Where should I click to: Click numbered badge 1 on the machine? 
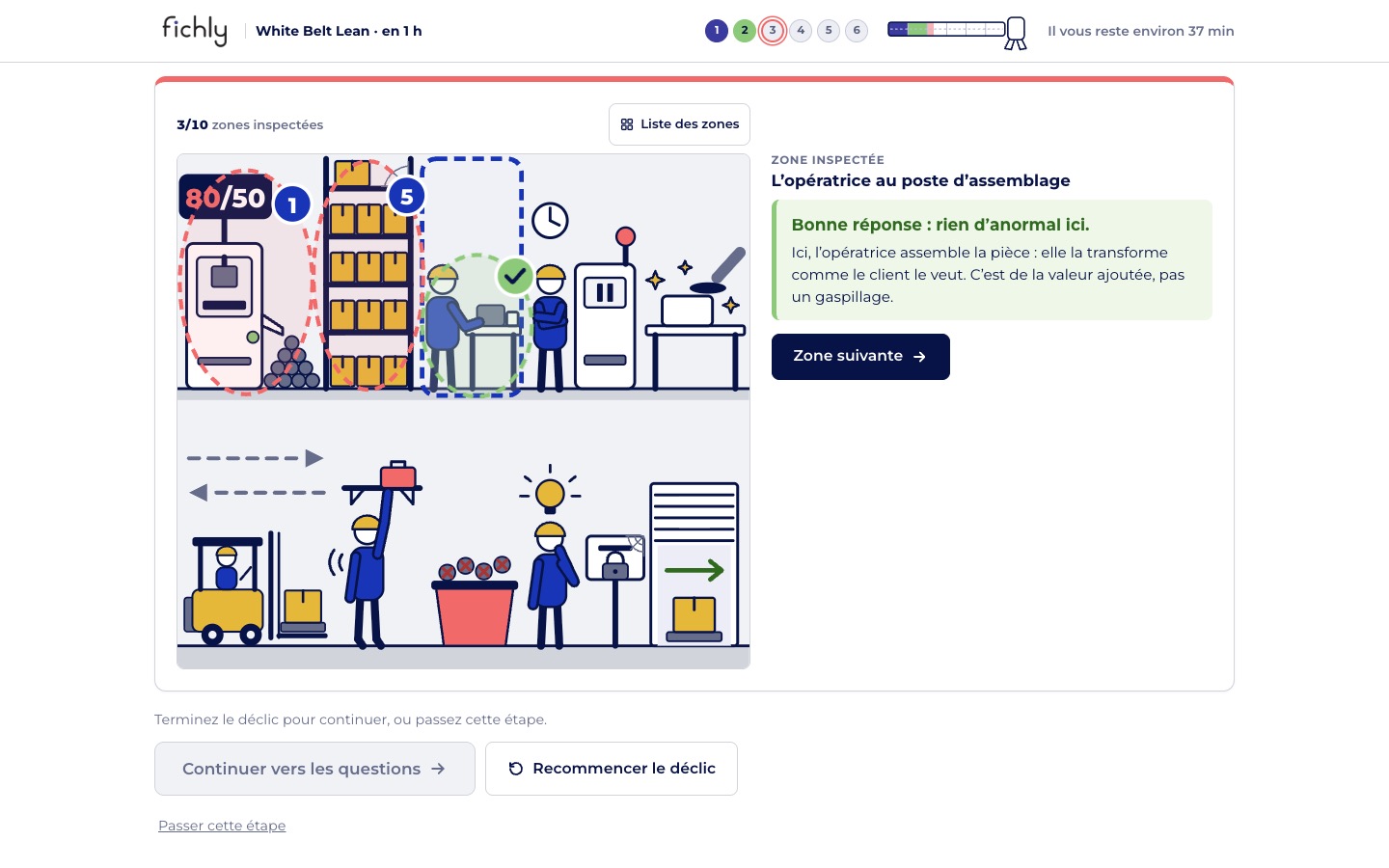292,204
